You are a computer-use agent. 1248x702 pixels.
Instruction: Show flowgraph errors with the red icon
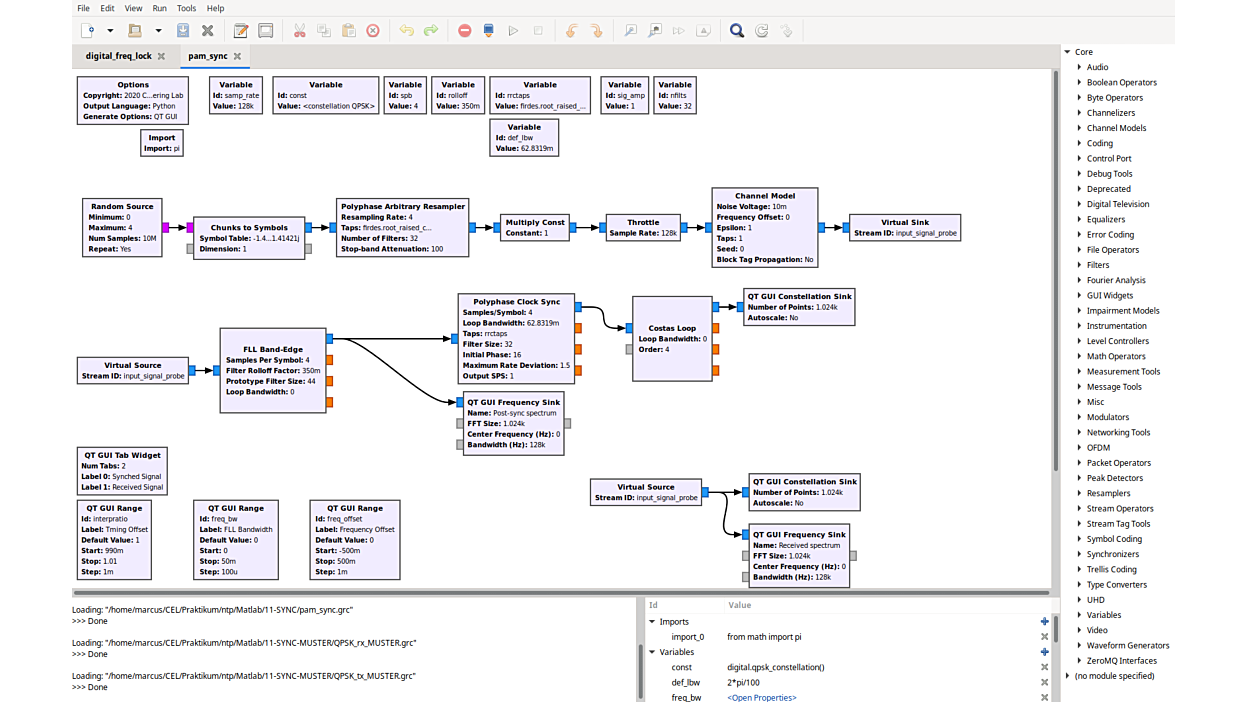point(464,31)
